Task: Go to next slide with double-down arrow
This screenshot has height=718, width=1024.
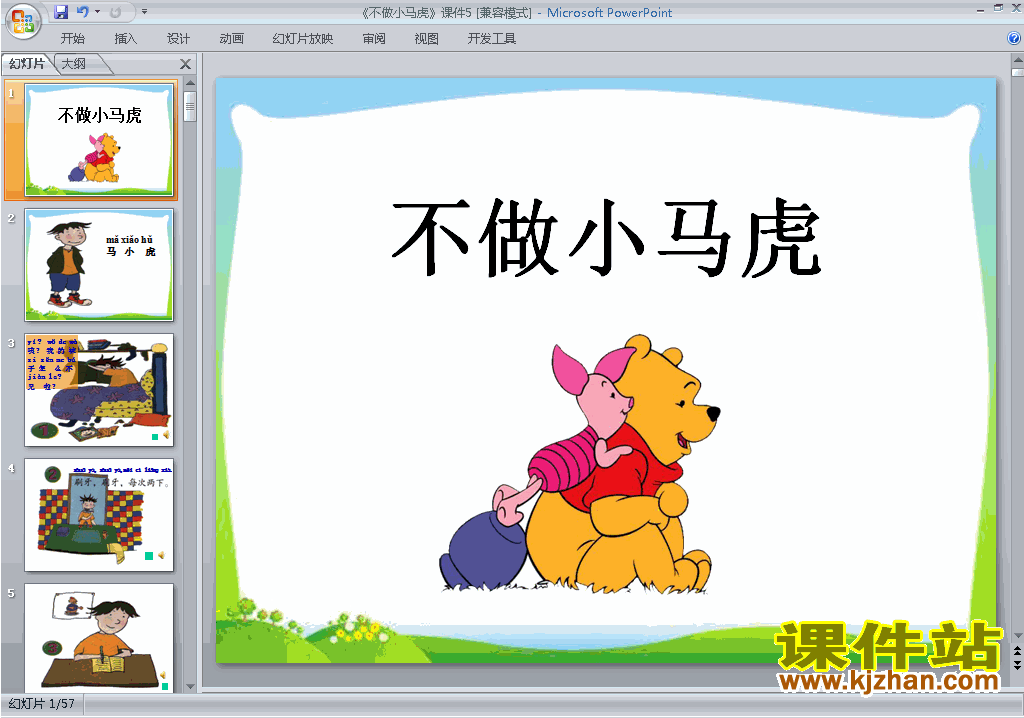Action: click(1017, 664)
